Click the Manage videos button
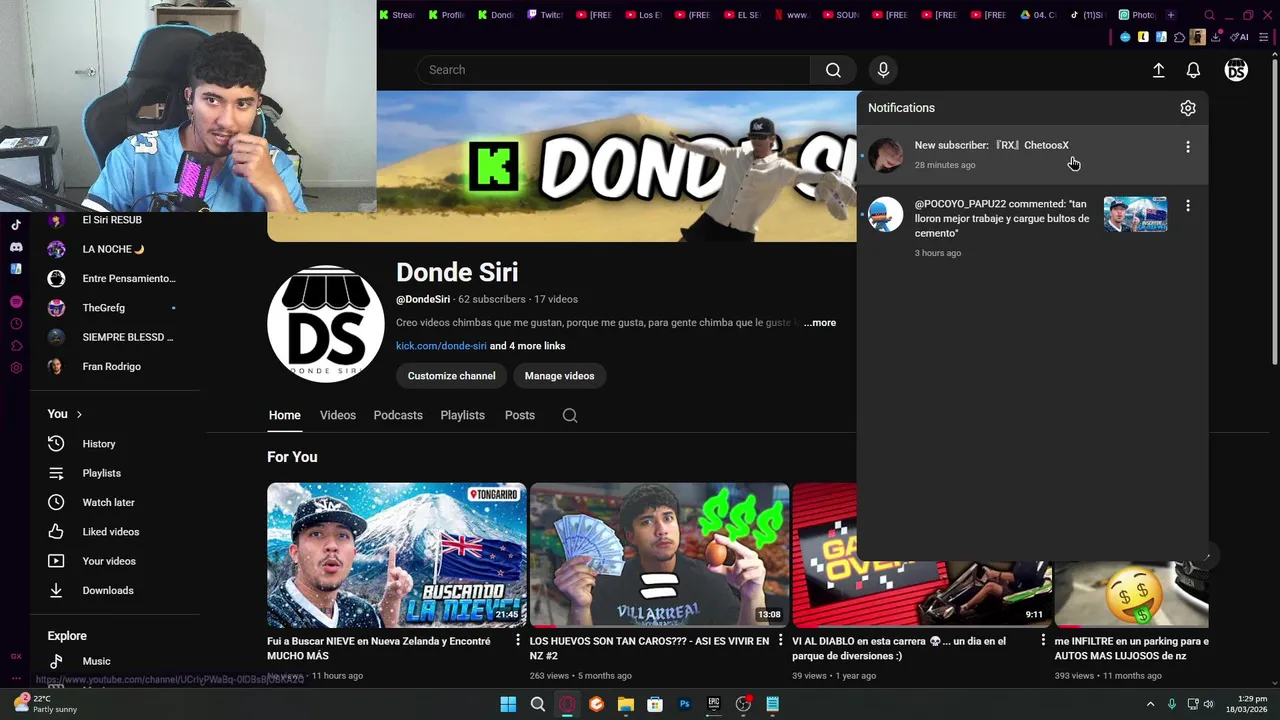Image resolution: width=1280 pixels, height=720 pixels. click(x=559, y=376)
